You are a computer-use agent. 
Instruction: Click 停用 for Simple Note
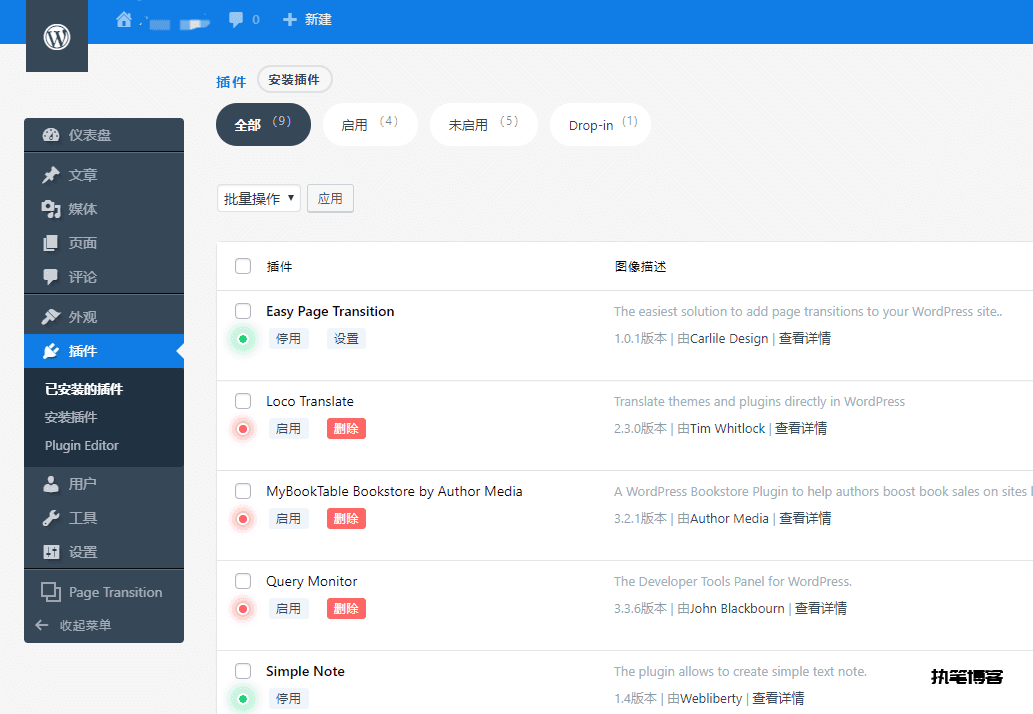289,699
